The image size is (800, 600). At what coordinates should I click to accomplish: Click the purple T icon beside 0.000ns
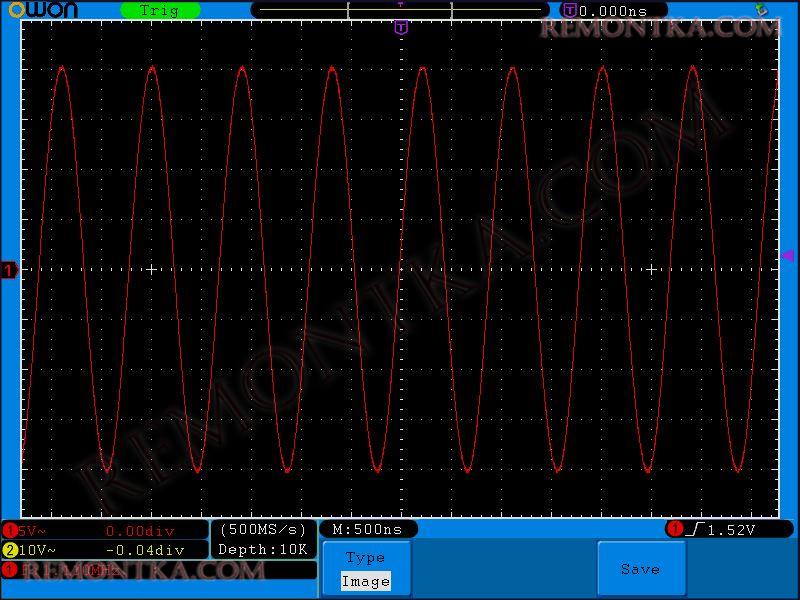(x=569, y=10)
